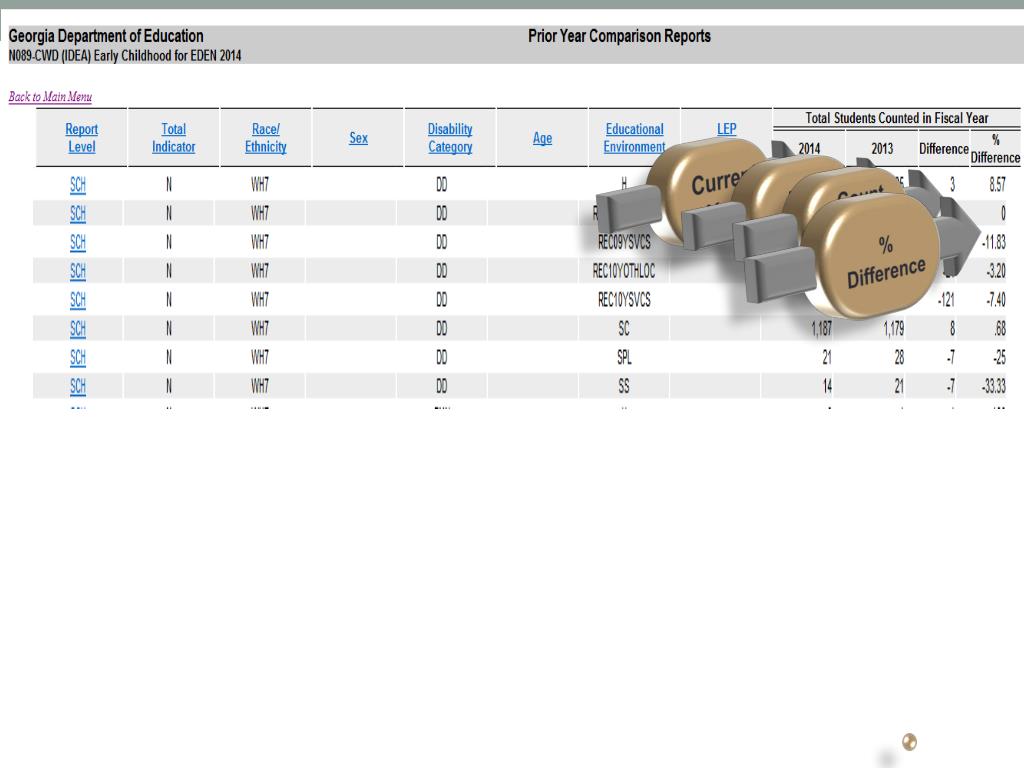Click the -33.33 percent difference value
This screenshot has height=768, width=1024.
[x=993, y=386]
